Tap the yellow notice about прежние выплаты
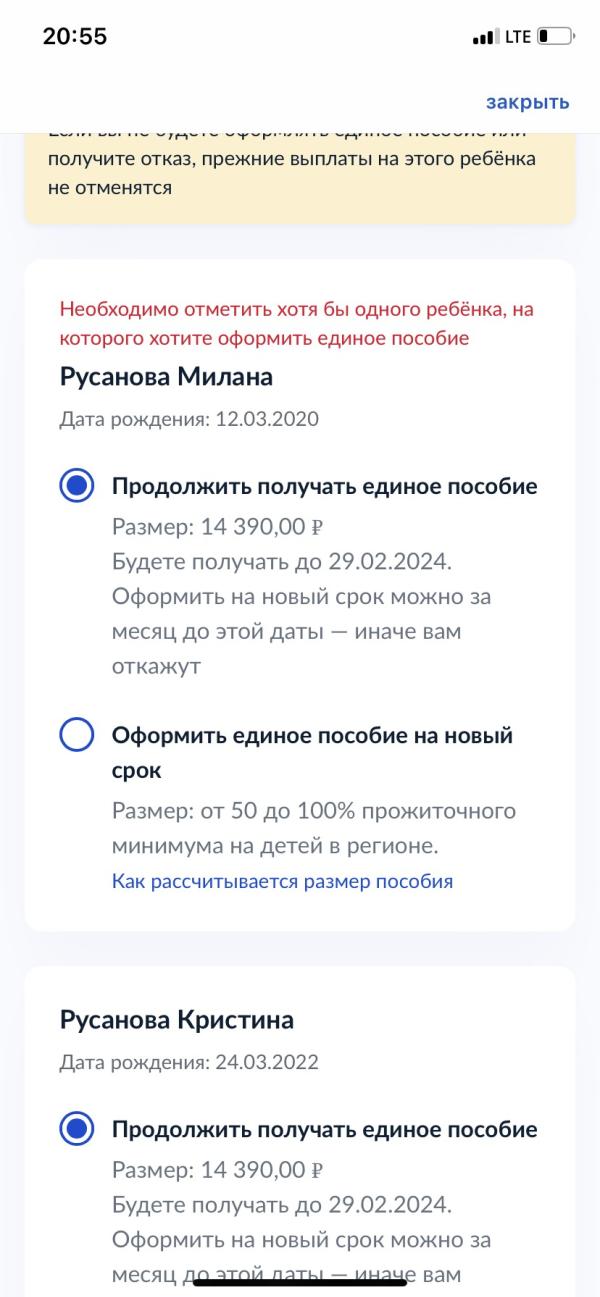Image resolution: width=600 pixels, height=1297 pixels. tap(300, 173)
